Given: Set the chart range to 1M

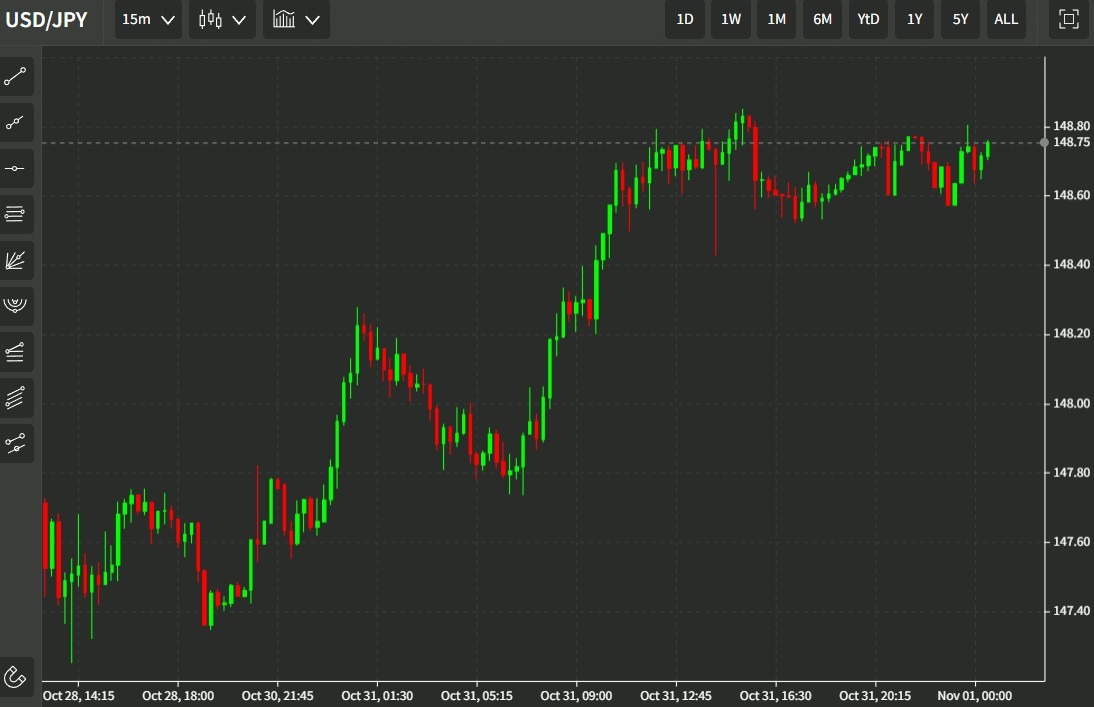Looking at the screenshot, I should (x=777, y=20).
